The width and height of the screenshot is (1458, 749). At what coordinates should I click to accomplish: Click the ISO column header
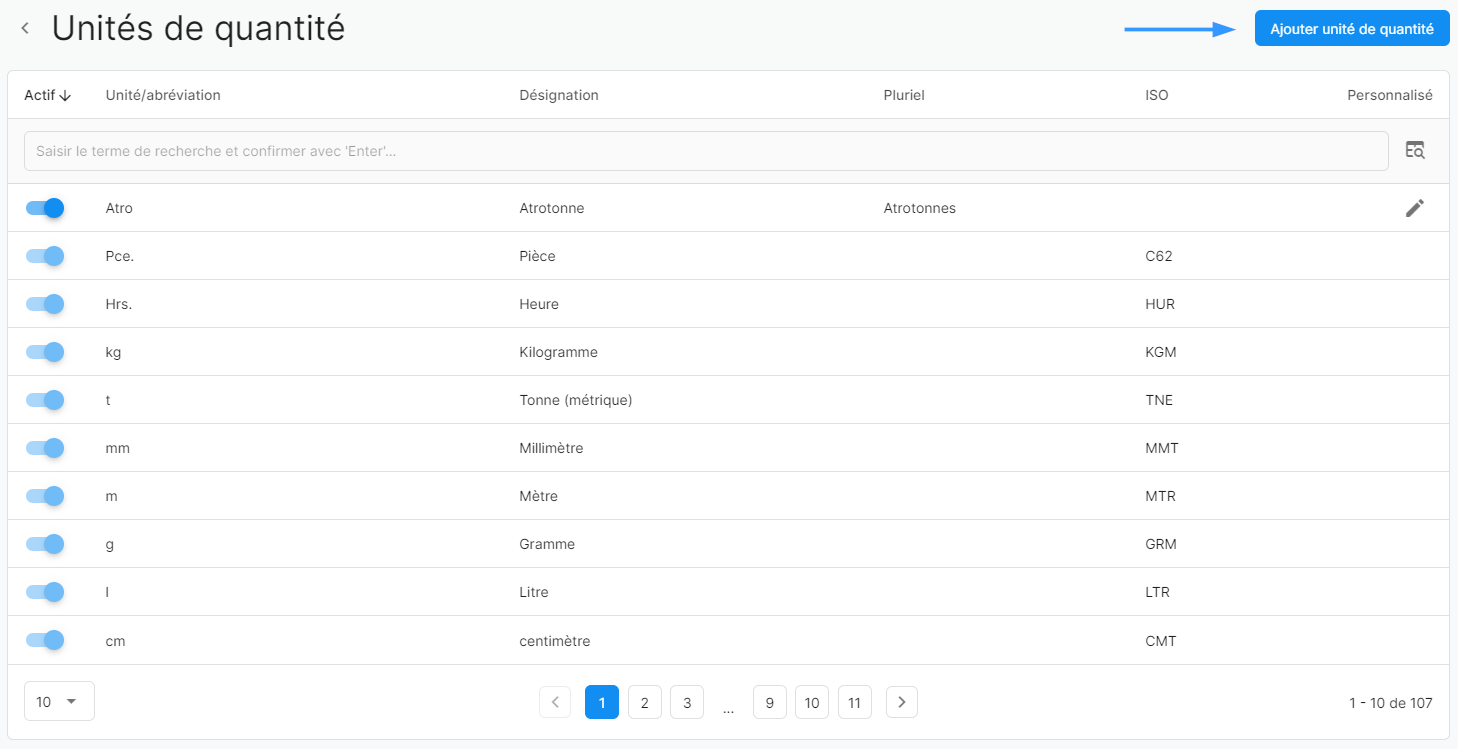[x=1156, y=95]
